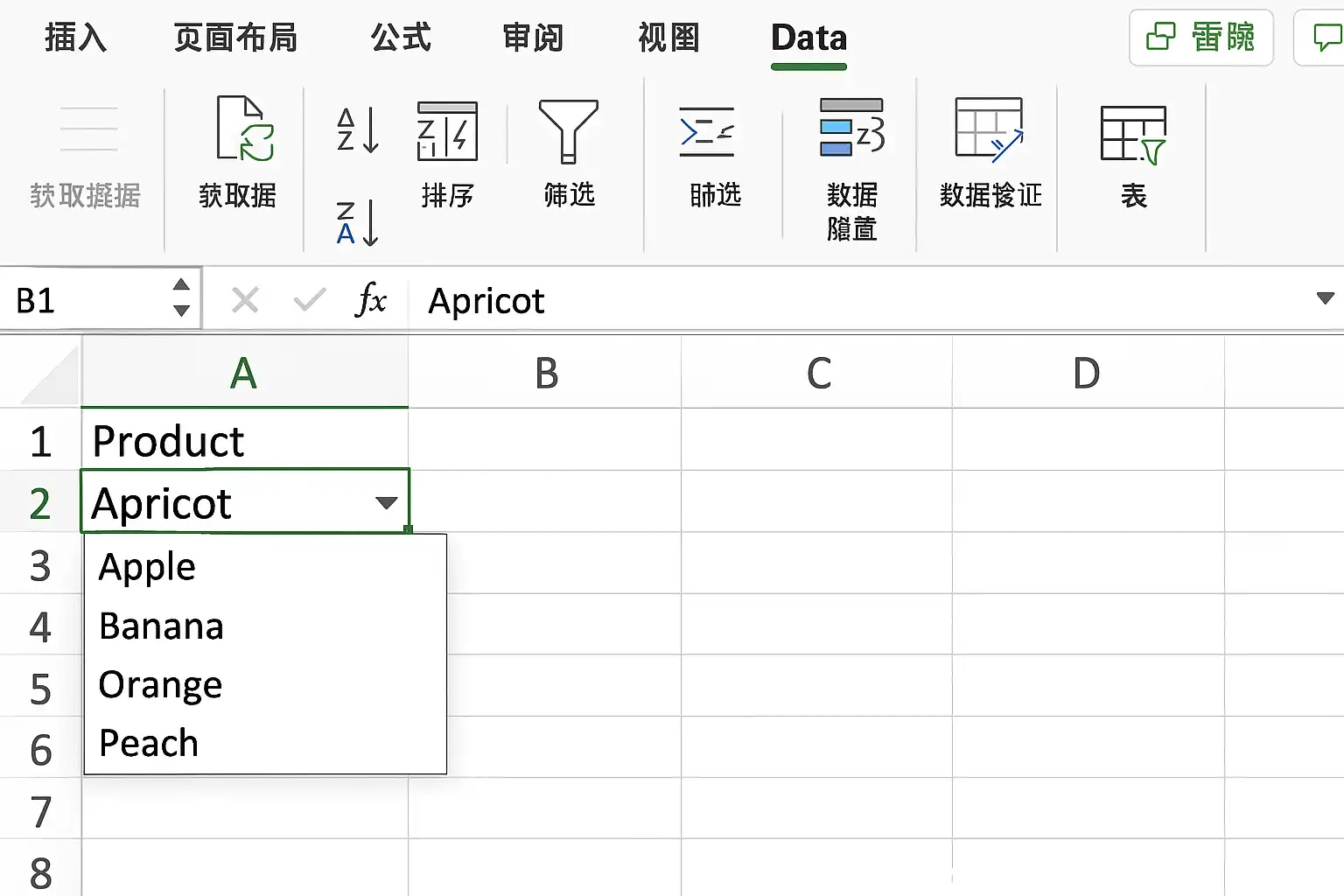The image size is (1344, 896).
Task: Apply filter using the funnel icon
Action: [x=569, y=131]
